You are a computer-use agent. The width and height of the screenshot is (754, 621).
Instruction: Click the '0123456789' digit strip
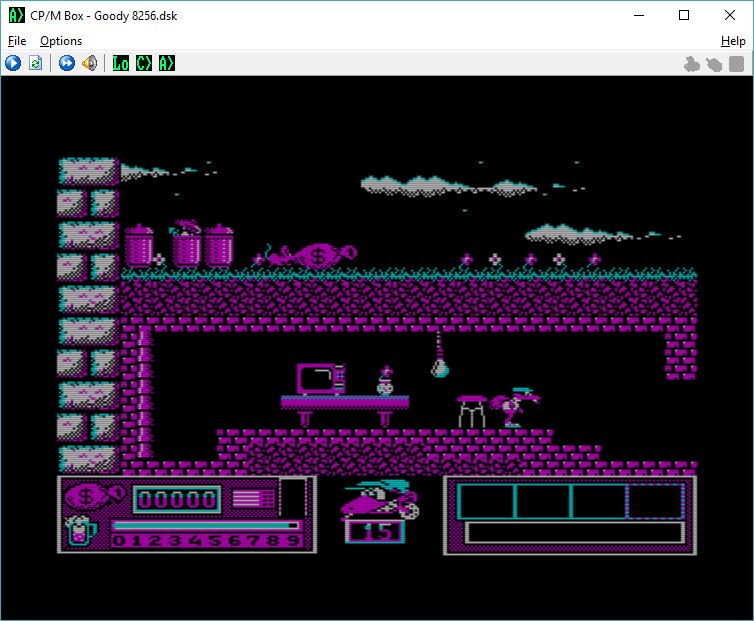[x=207, y=540]
